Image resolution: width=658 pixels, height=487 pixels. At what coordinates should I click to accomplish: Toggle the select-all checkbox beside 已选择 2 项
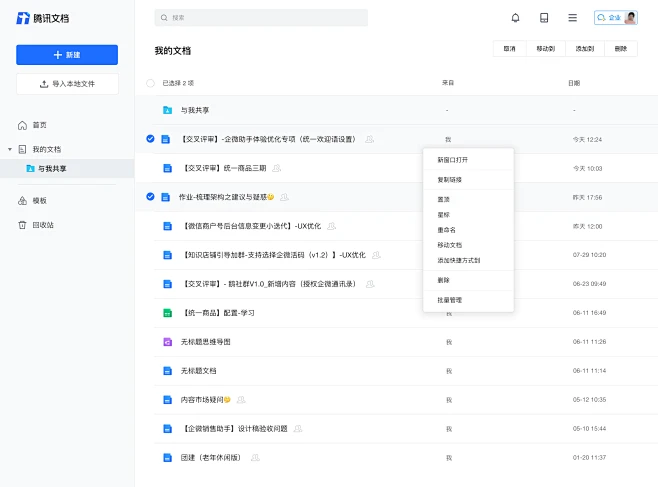click(151, 83)
